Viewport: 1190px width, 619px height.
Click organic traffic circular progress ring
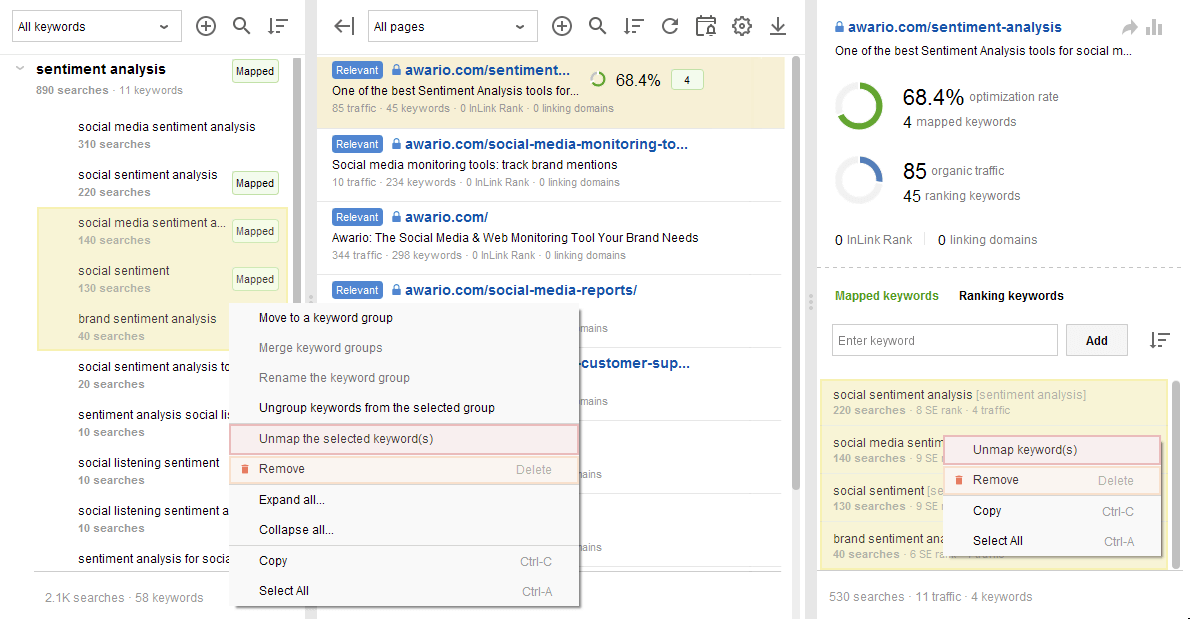pos(859,180)
